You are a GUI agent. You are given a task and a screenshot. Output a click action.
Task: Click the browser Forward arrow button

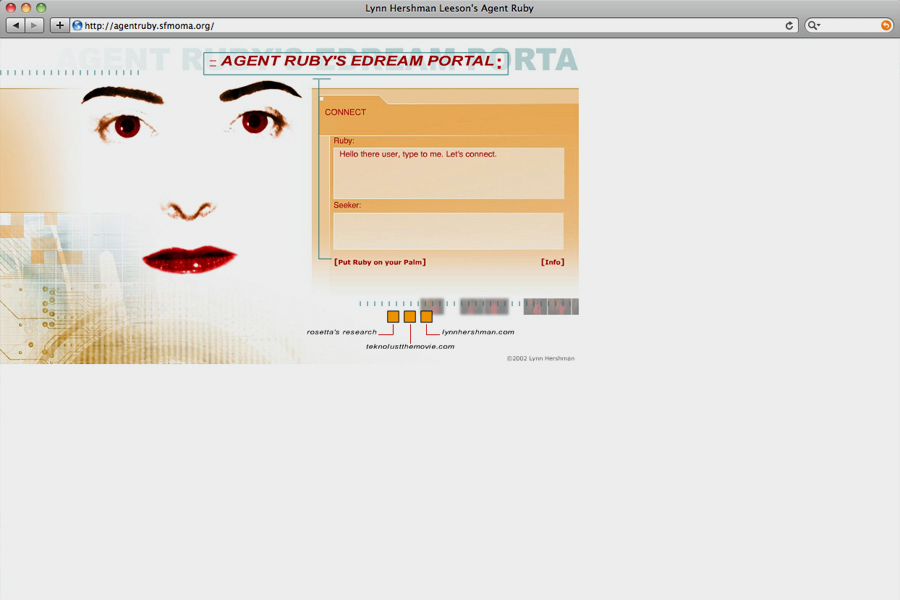click(x=35, y=25)
